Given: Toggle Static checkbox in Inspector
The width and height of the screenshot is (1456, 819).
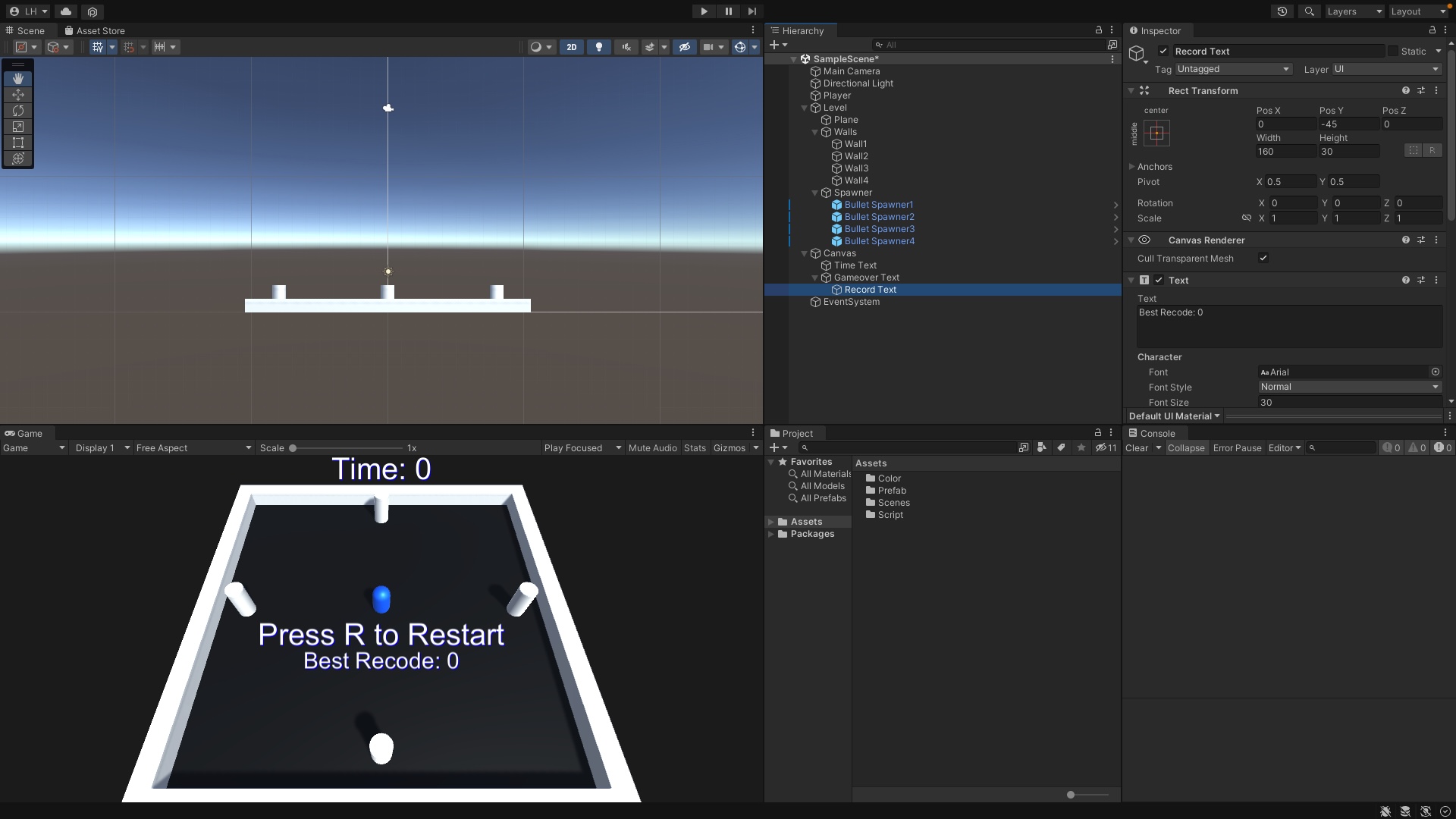Looking at the screenshot, I should [x=1393, y=51].
